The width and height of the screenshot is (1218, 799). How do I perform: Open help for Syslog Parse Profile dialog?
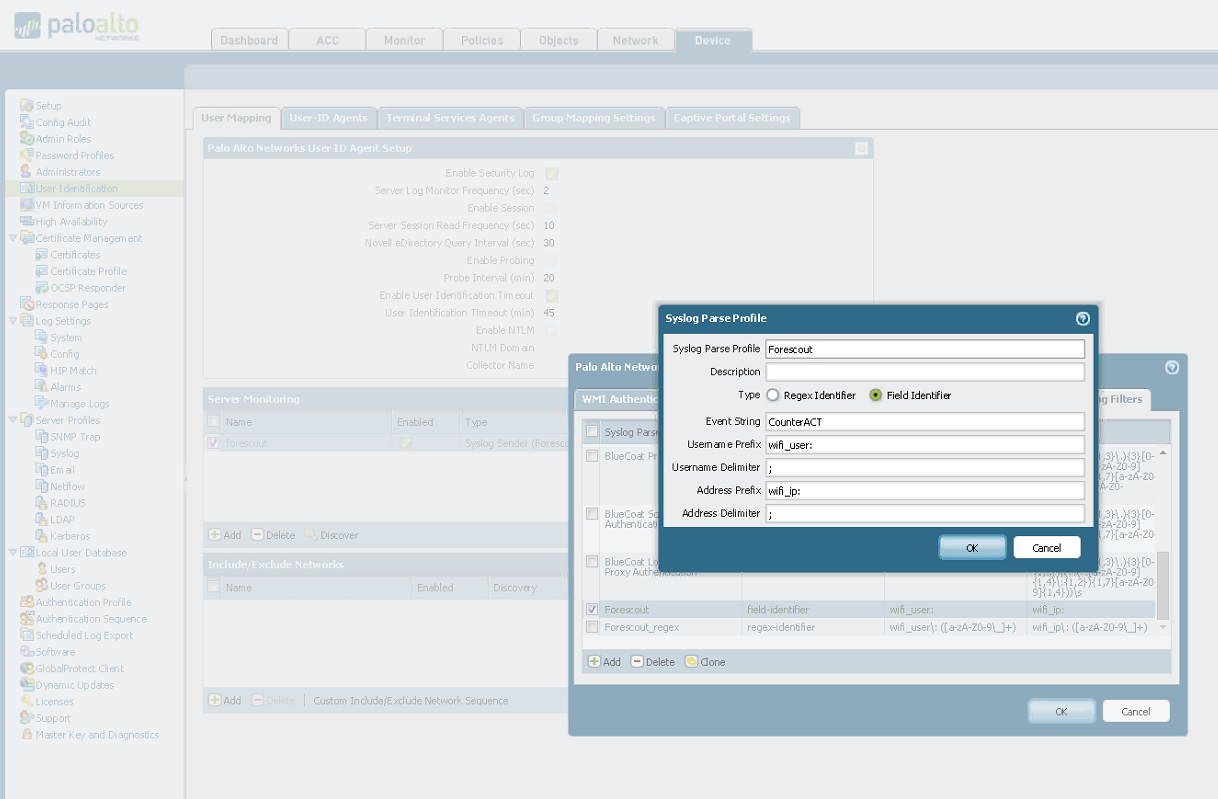click(1082, 319)
